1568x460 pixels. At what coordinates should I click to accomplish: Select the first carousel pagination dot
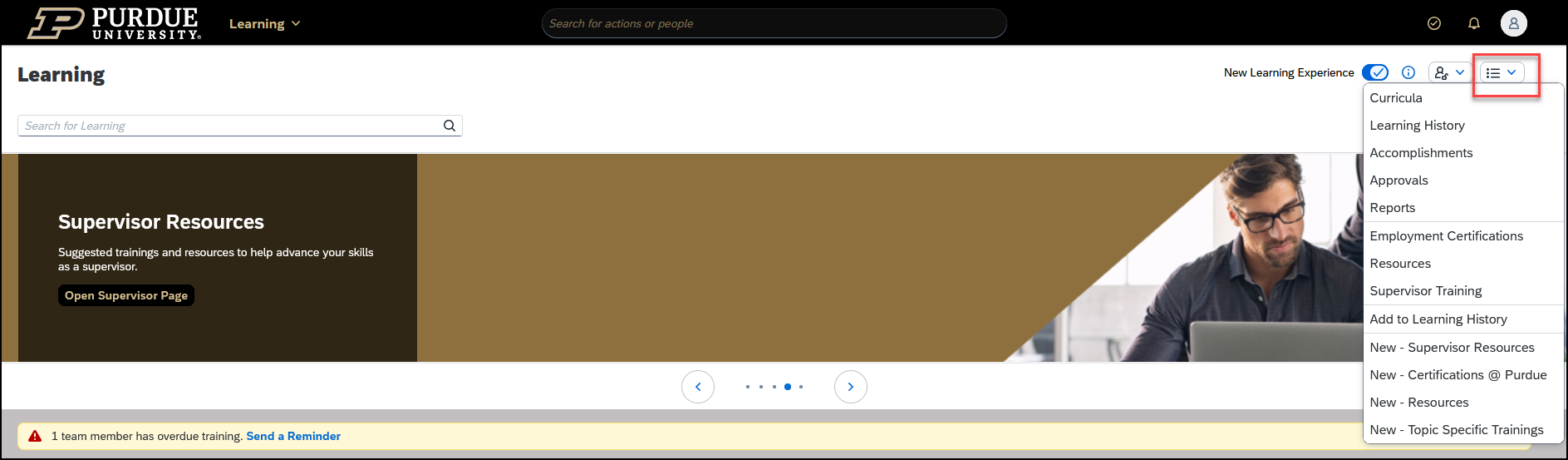point(748,387)
